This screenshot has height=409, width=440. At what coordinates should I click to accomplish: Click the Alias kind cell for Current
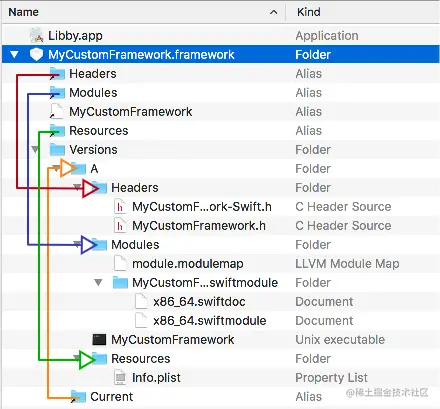309,396
